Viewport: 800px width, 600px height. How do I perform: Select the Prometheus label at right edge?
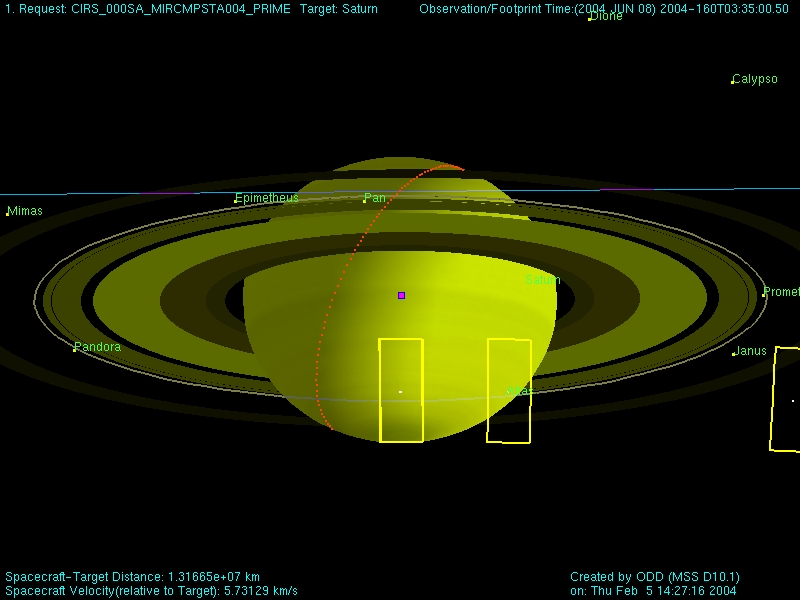tap(782, 292)
